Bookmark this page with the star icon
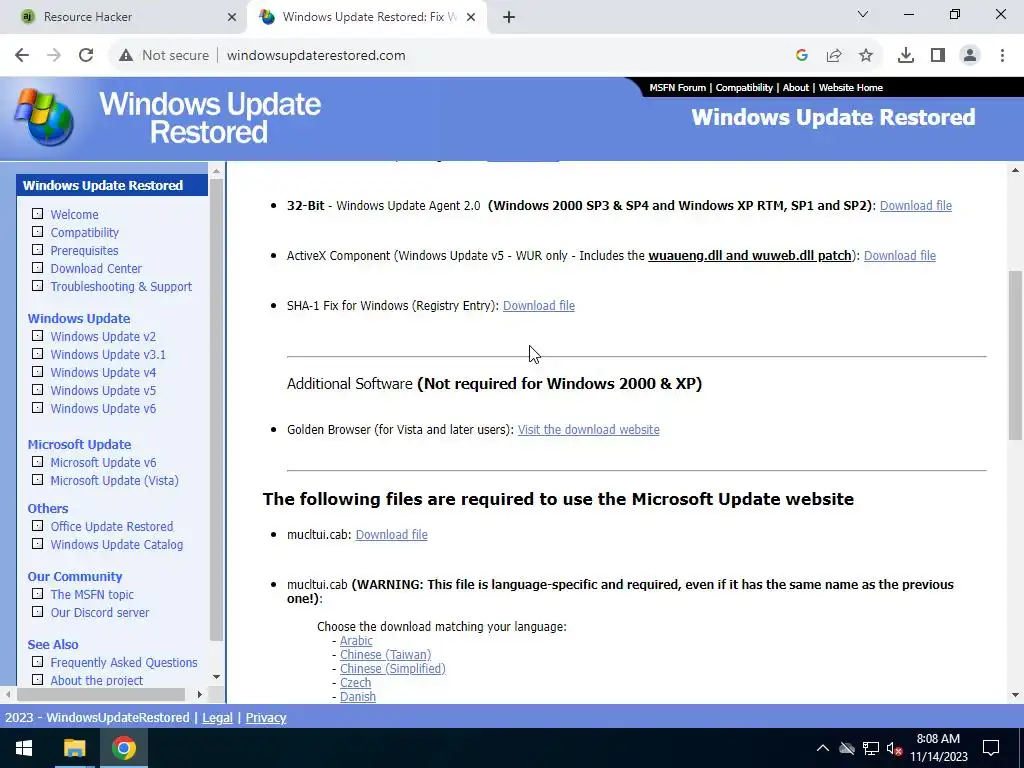 click(866, 56)
